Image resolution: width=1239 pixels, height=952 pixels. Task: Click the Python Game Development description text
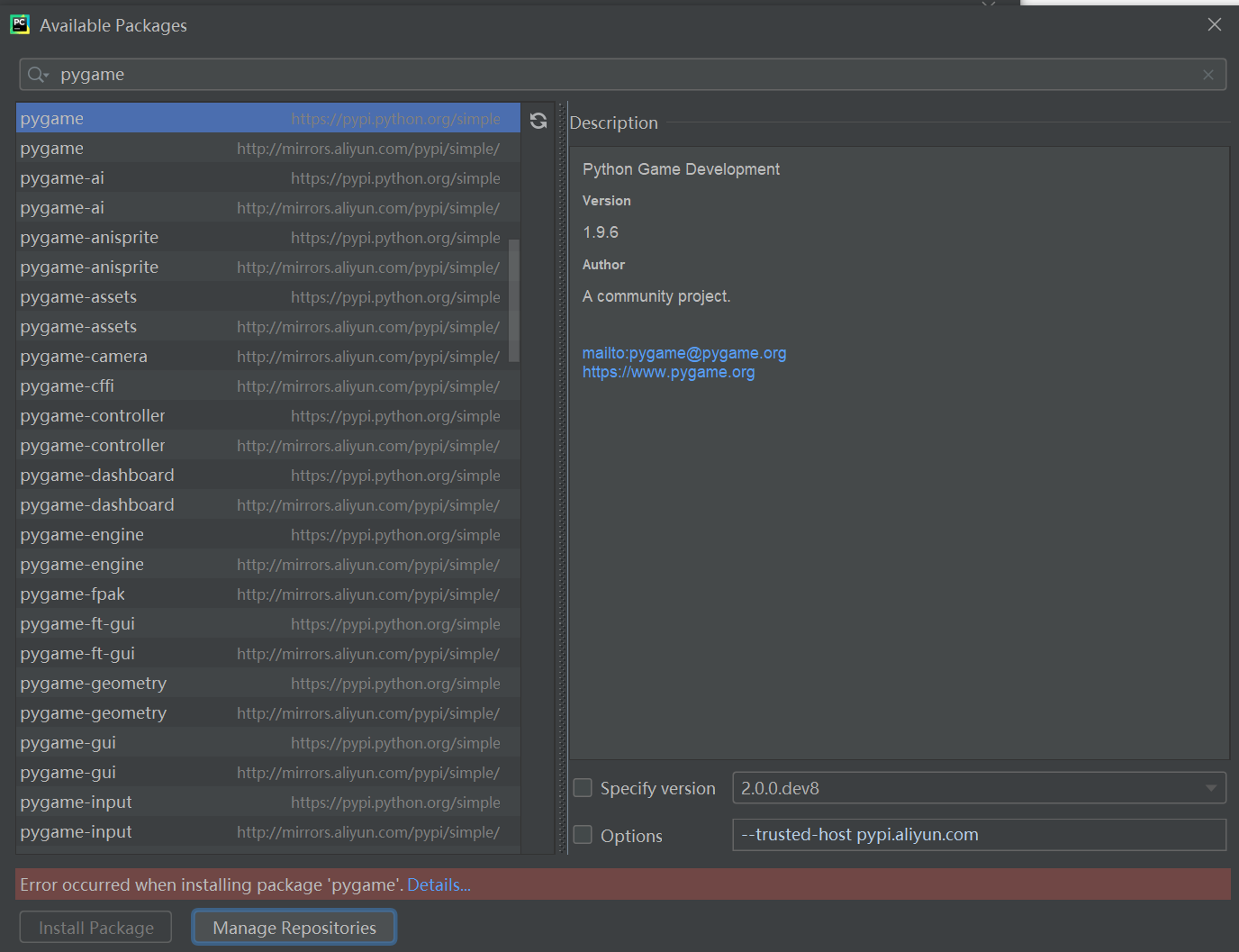681,169
